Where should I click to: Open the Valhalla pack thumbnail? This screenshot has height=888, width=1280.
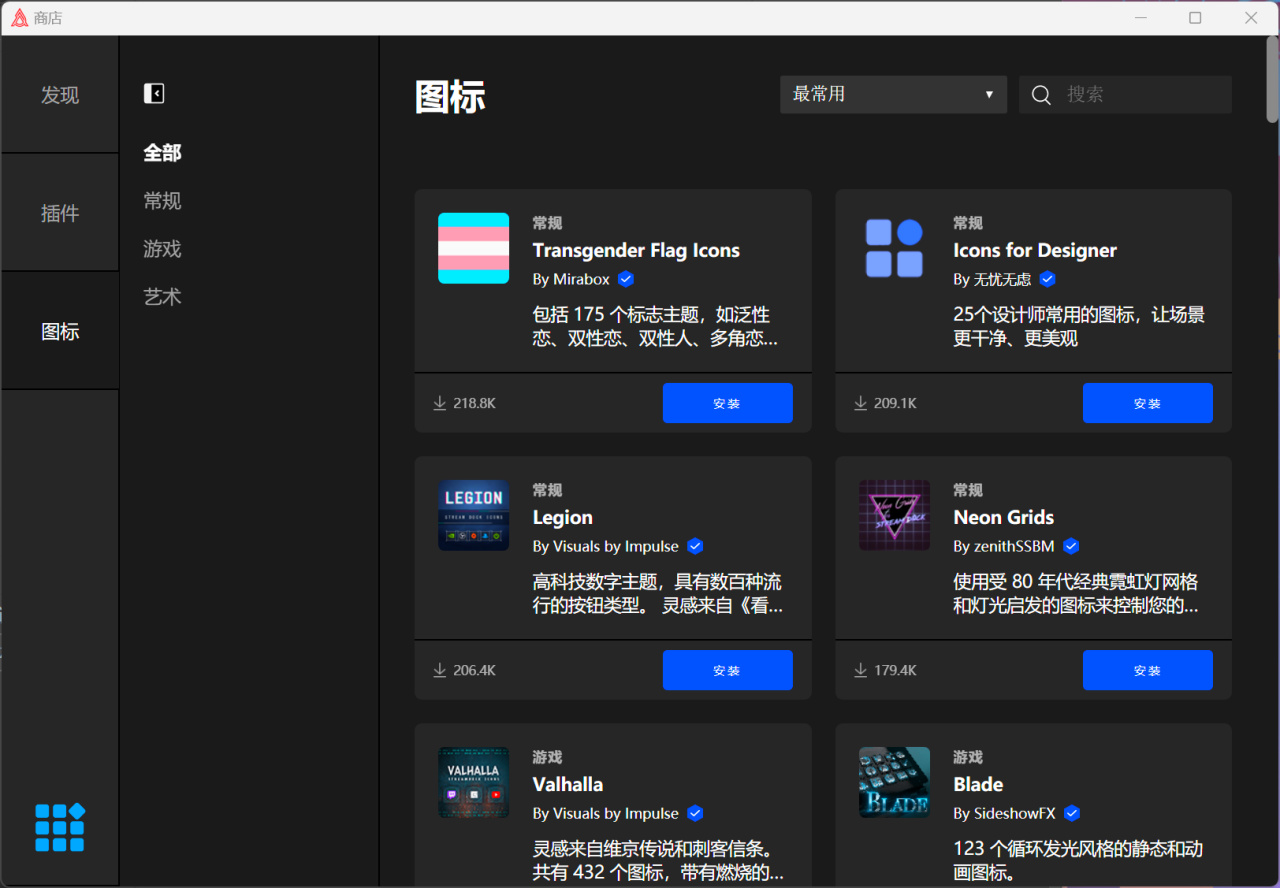tap(474, 782)
